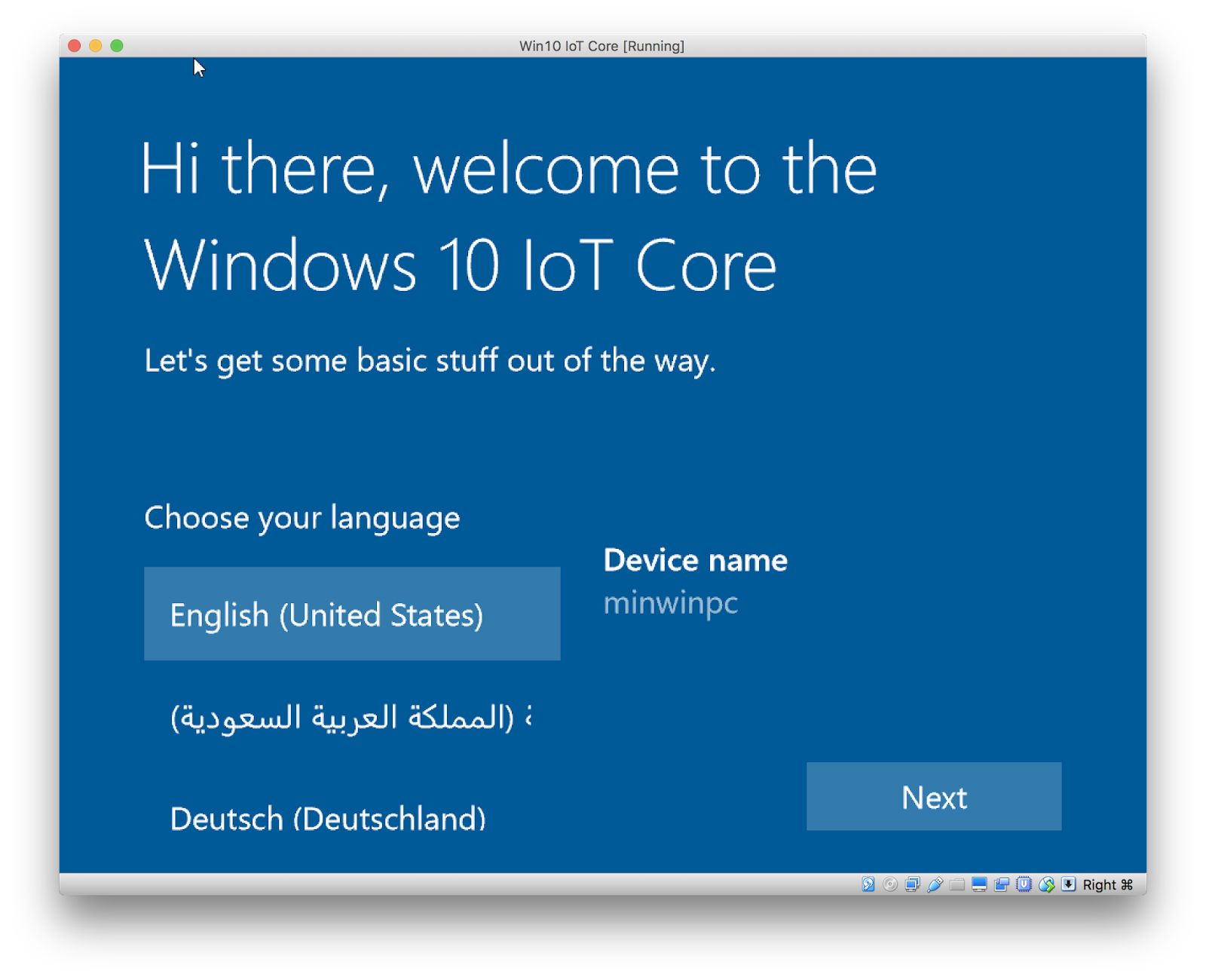Close the Win10 IoT Core VM window
Image resolution: width=1206 pixels, height=980 pixels.
pos(75,45)
